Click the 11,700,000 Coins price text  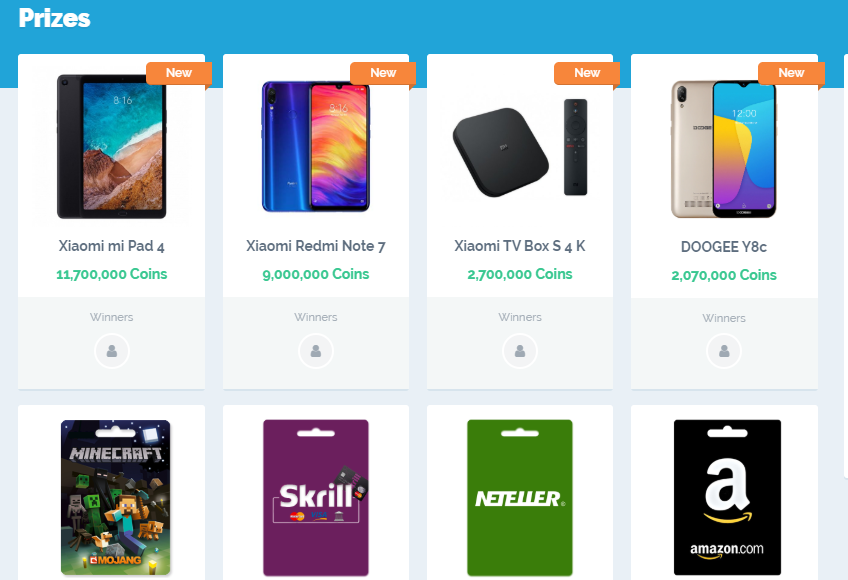pyautogui.click(x=111, y=274)
